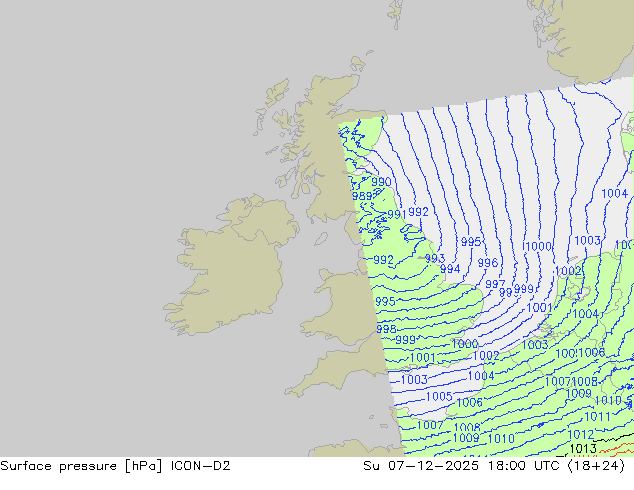Click the date "Su 07-12-2025" text
Screen dimensions: 634x490
coord(421,466)
